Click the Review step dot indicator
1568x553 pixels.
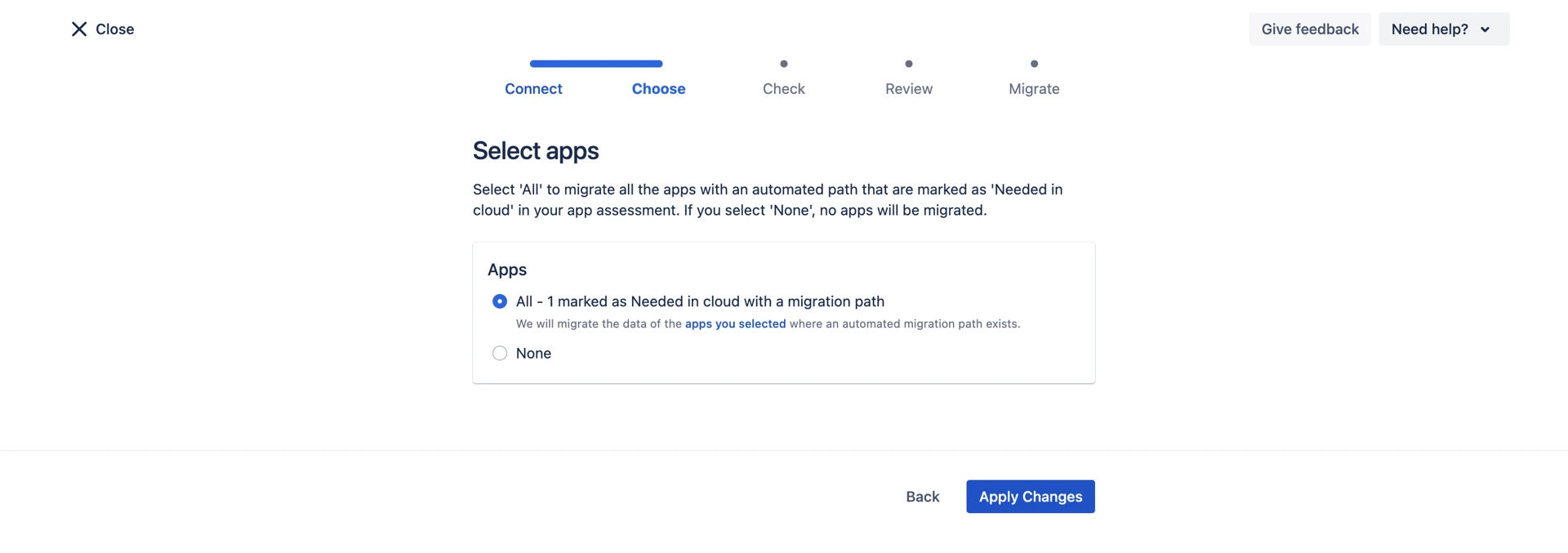[908, 64]
